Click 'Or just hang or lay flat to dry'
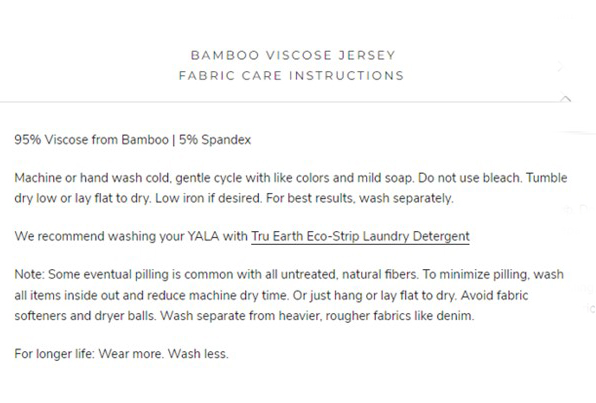 tap(374, 295)
